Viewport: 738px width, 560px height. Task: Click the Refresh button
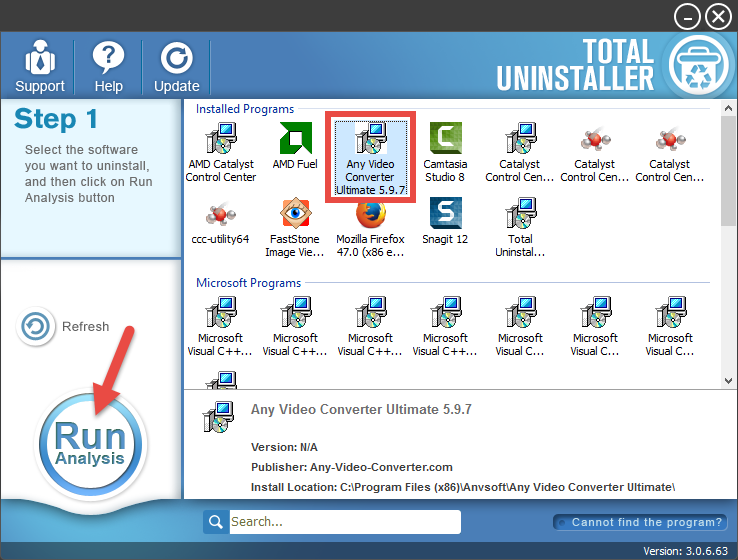pos(63,326)
